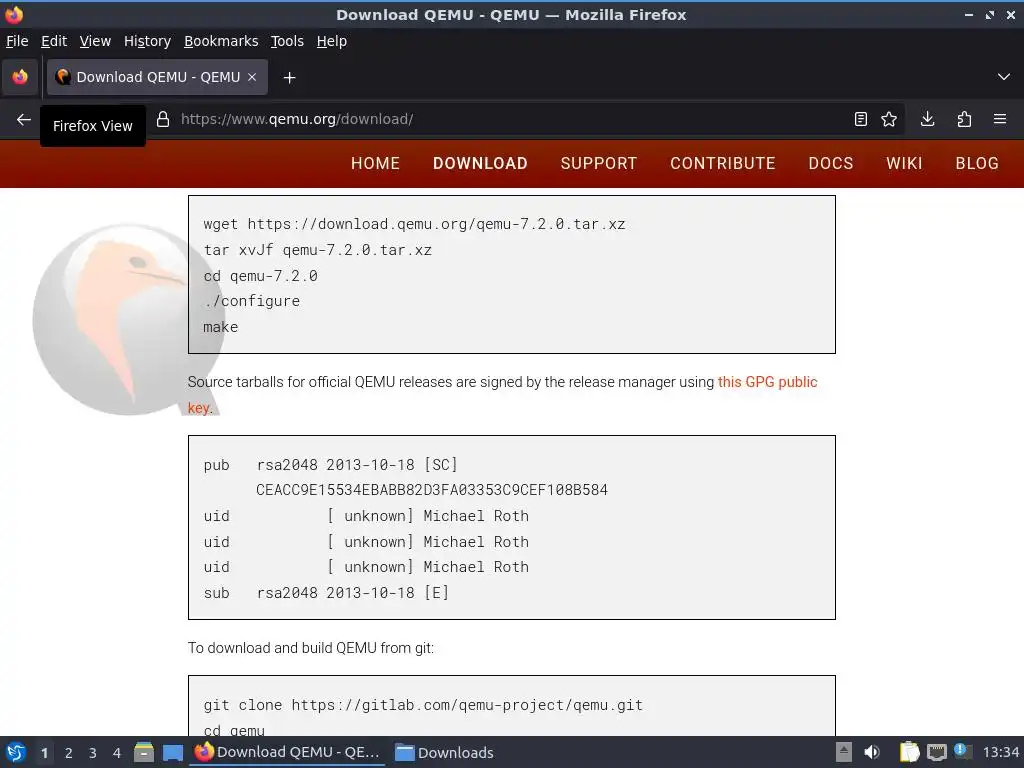Click the 'tar xvJf qemu-7.2.0.tar.xz' line

tap(317, 250)
